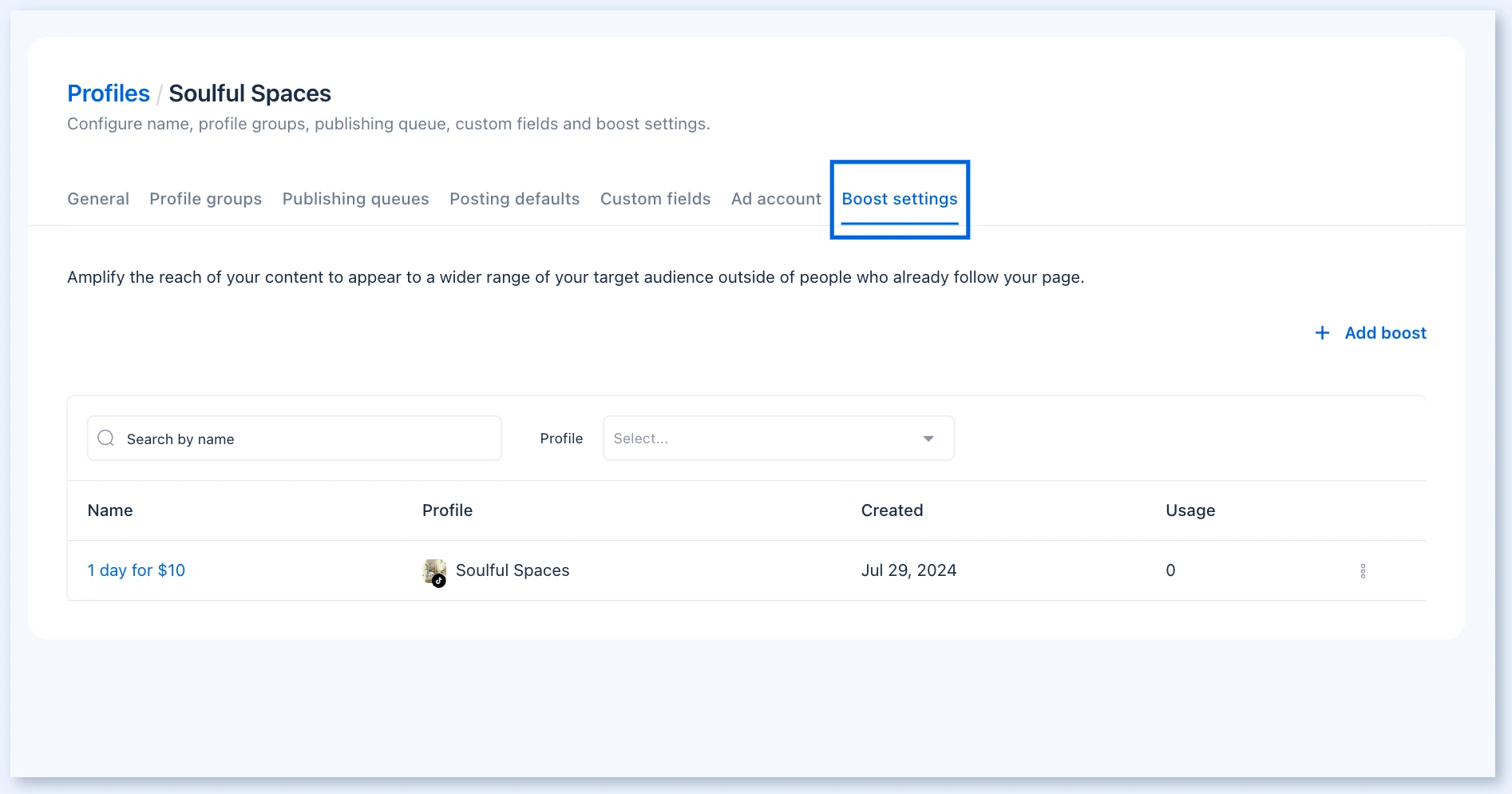Click the Soulful Spaces profile avatar in the table
Screen dimensions: 1512x794
[434, 572]
